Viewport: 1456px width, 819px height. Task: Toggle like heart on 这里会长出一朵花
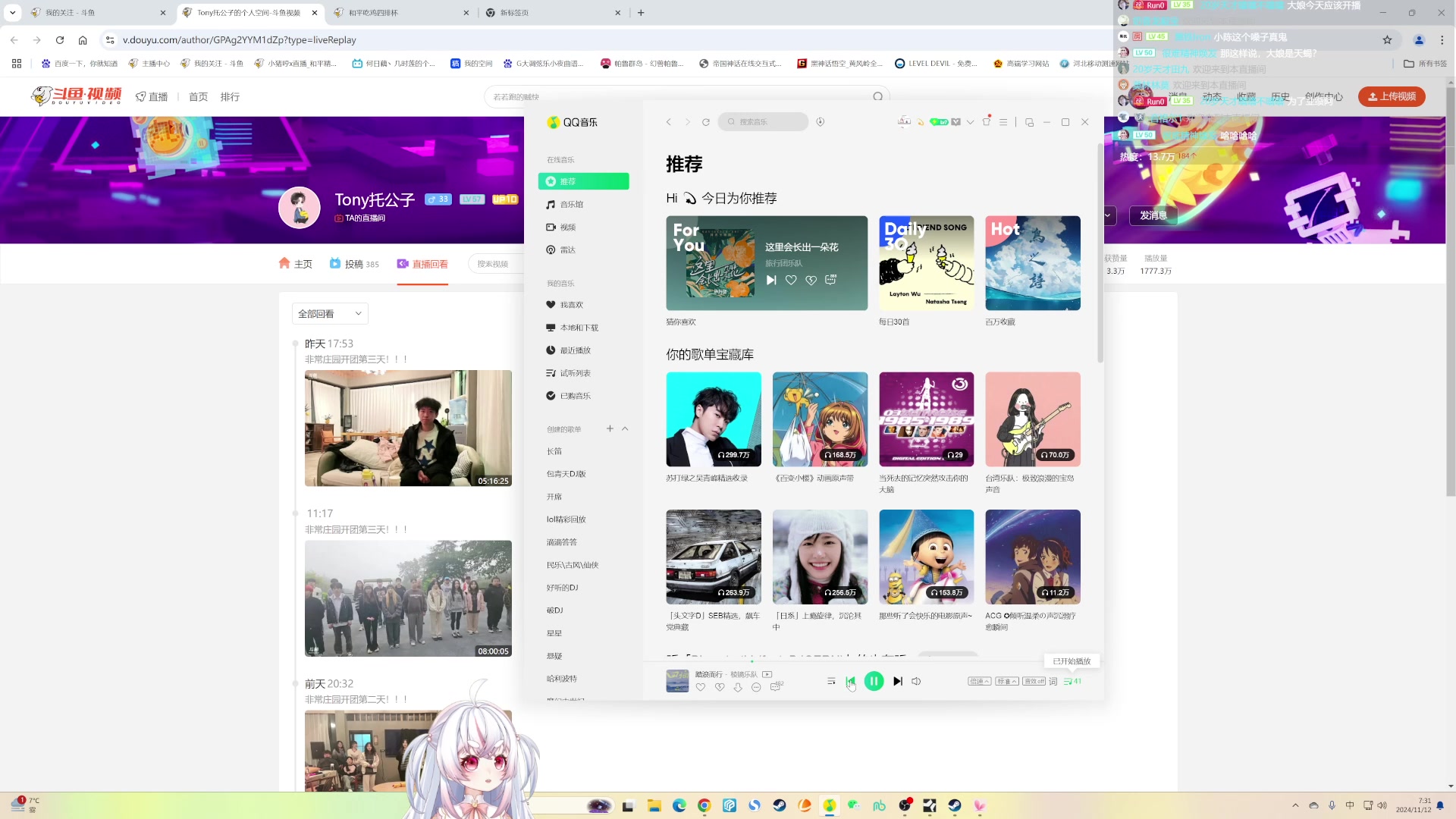pos(791,280)
